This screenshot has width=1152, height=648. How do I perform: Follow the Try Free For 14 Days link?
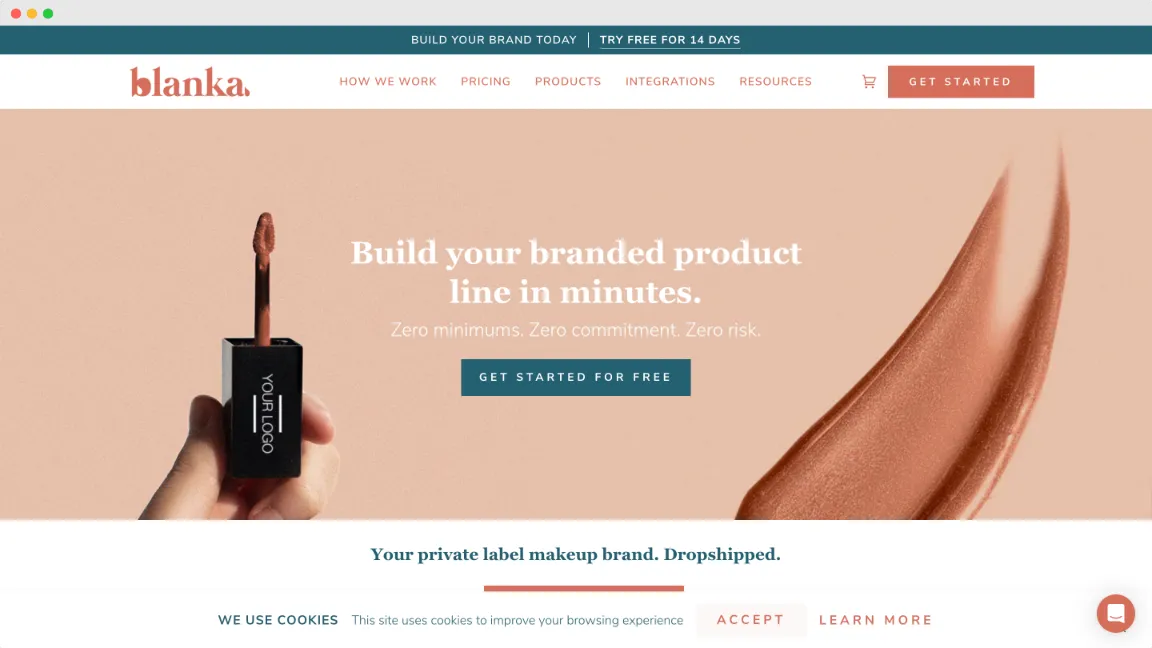tap(669, 40)
